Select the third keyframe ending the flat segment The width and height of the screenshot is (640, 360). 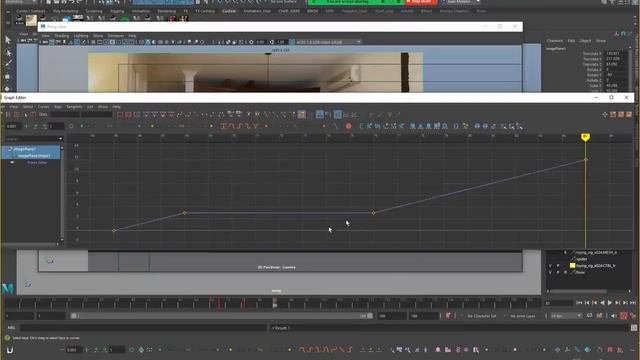click(373, 213)
